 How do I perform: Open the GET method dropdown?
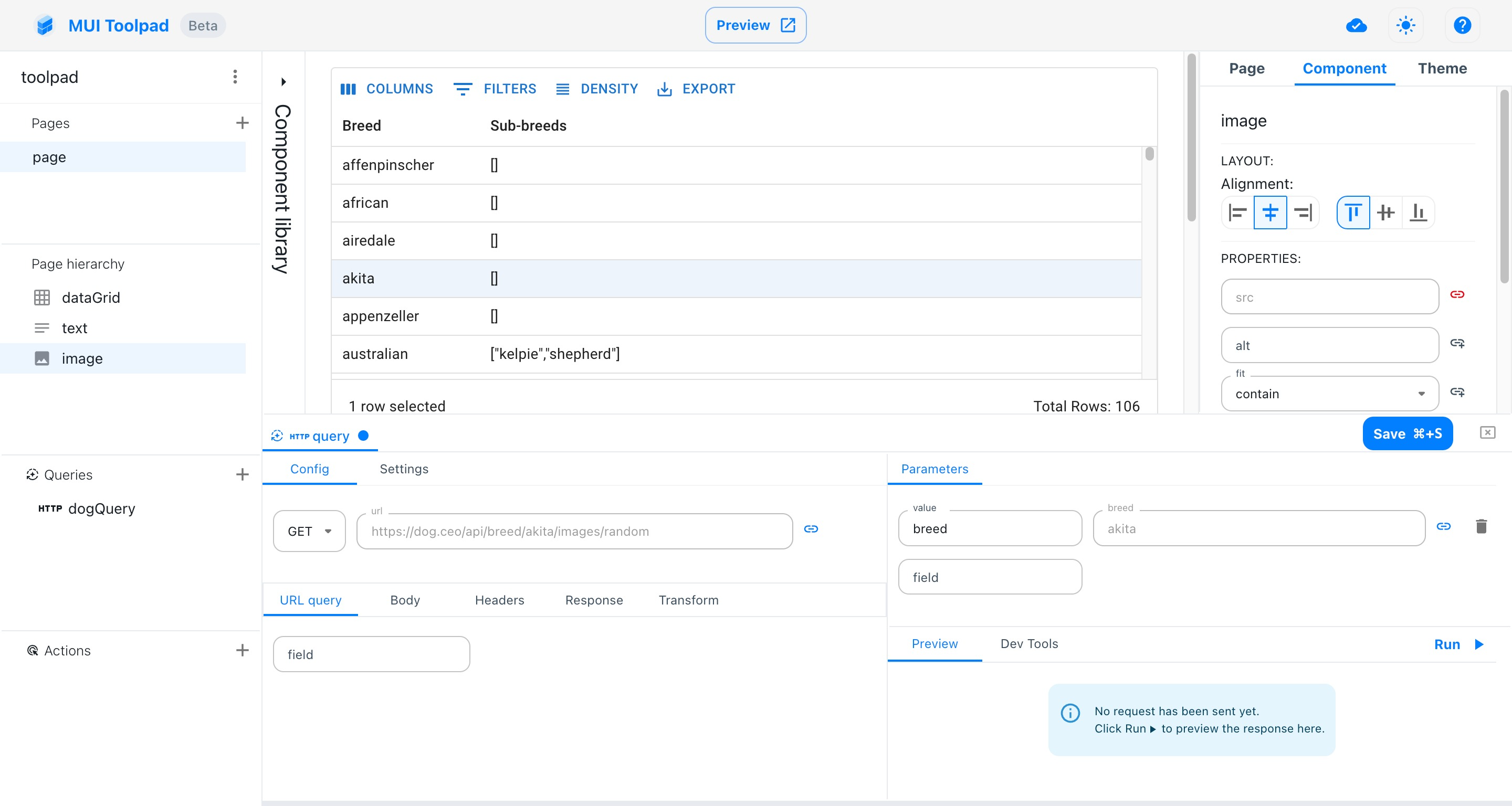point(309,531)
